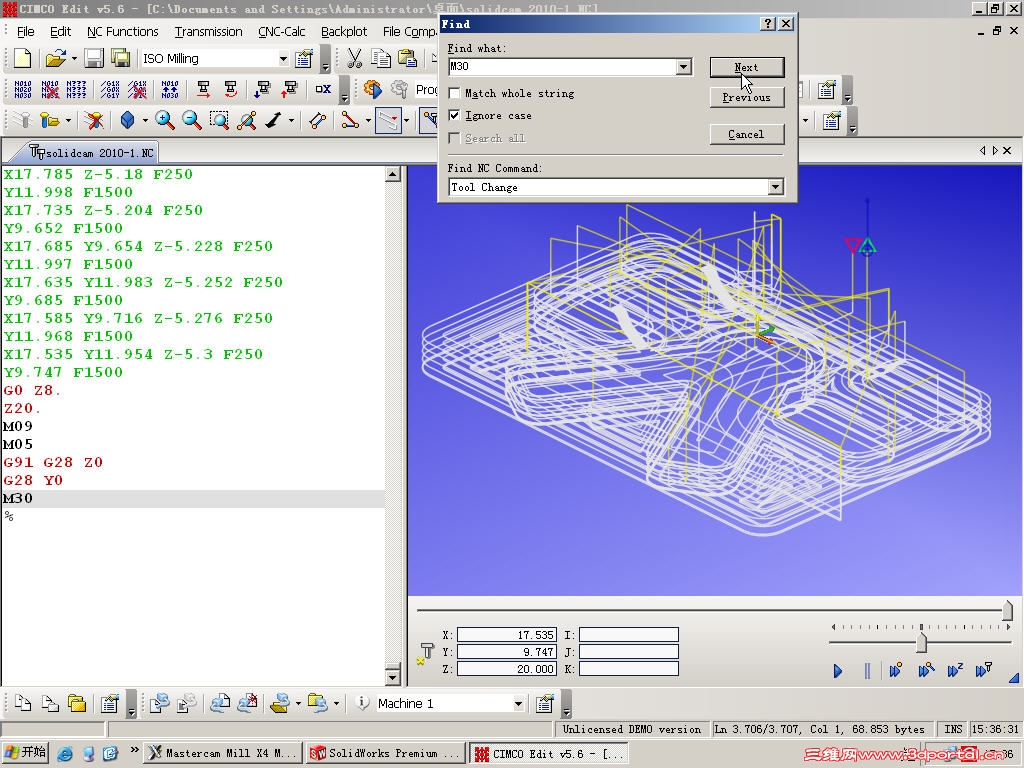Open the Find what history dropdown

(684, 67)
